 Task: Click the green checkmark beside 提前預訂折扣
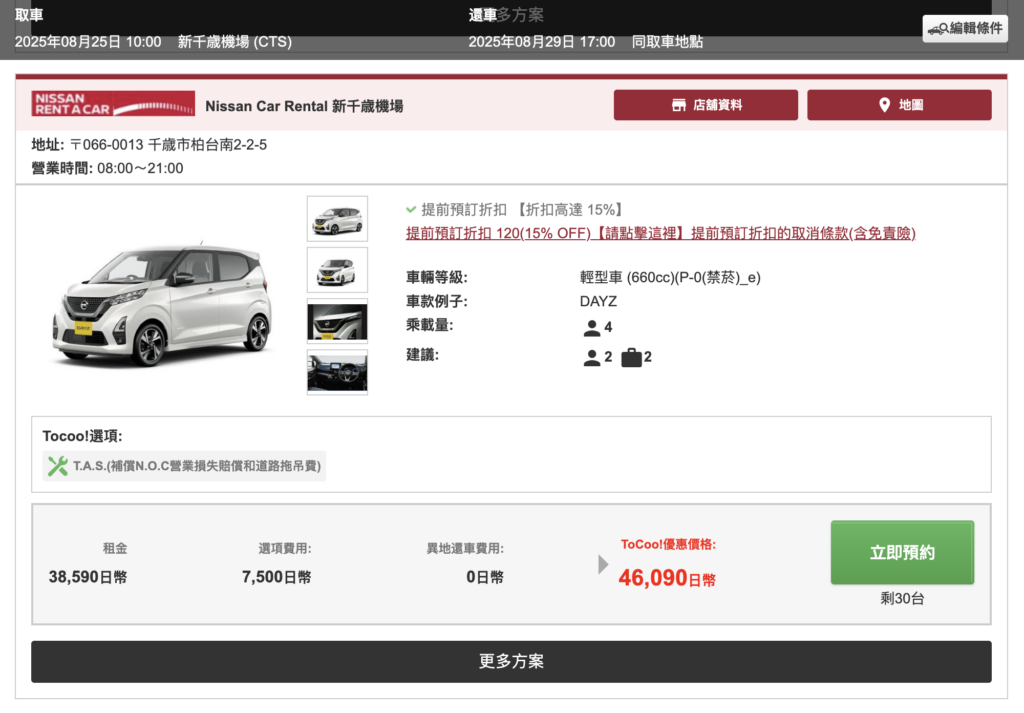411,210
